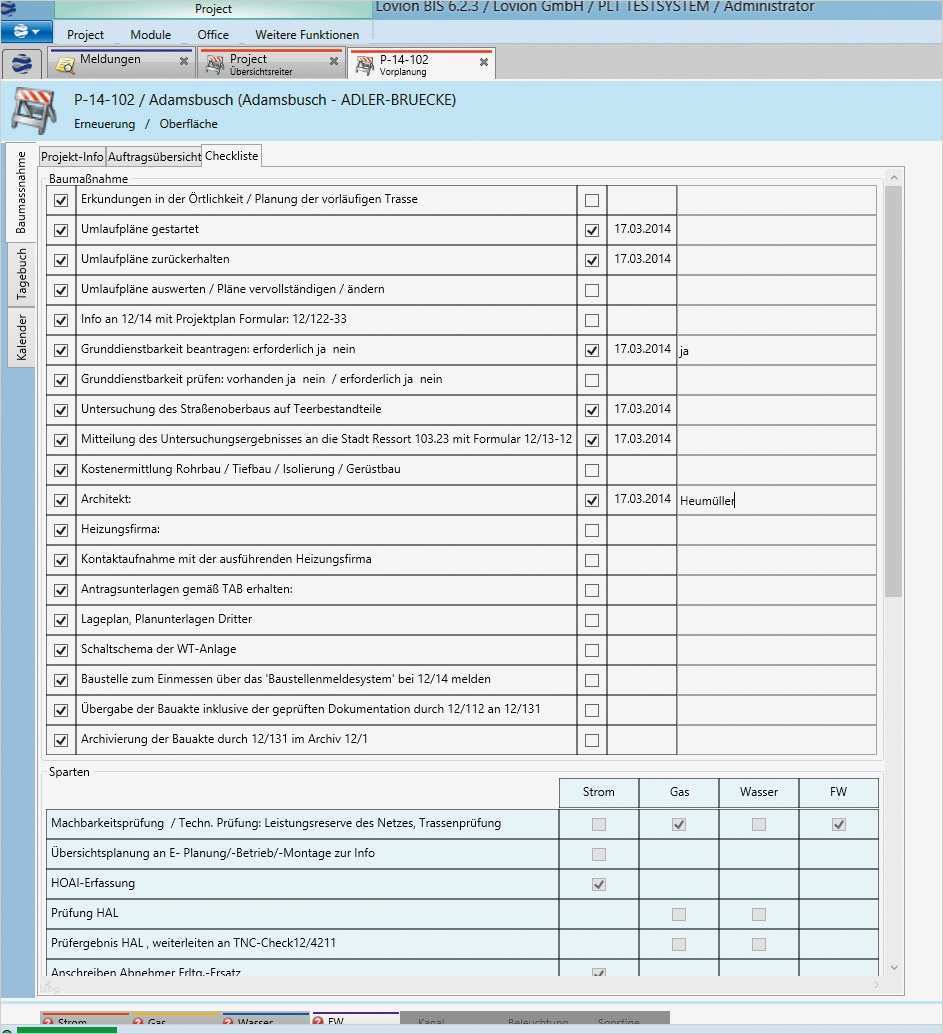Tick the completion checkbox in the 'Erkundungen in der Örtlichkeit' row
Image resolution: width=943 pixels, height=1034 pixels.
pos(592,200)
